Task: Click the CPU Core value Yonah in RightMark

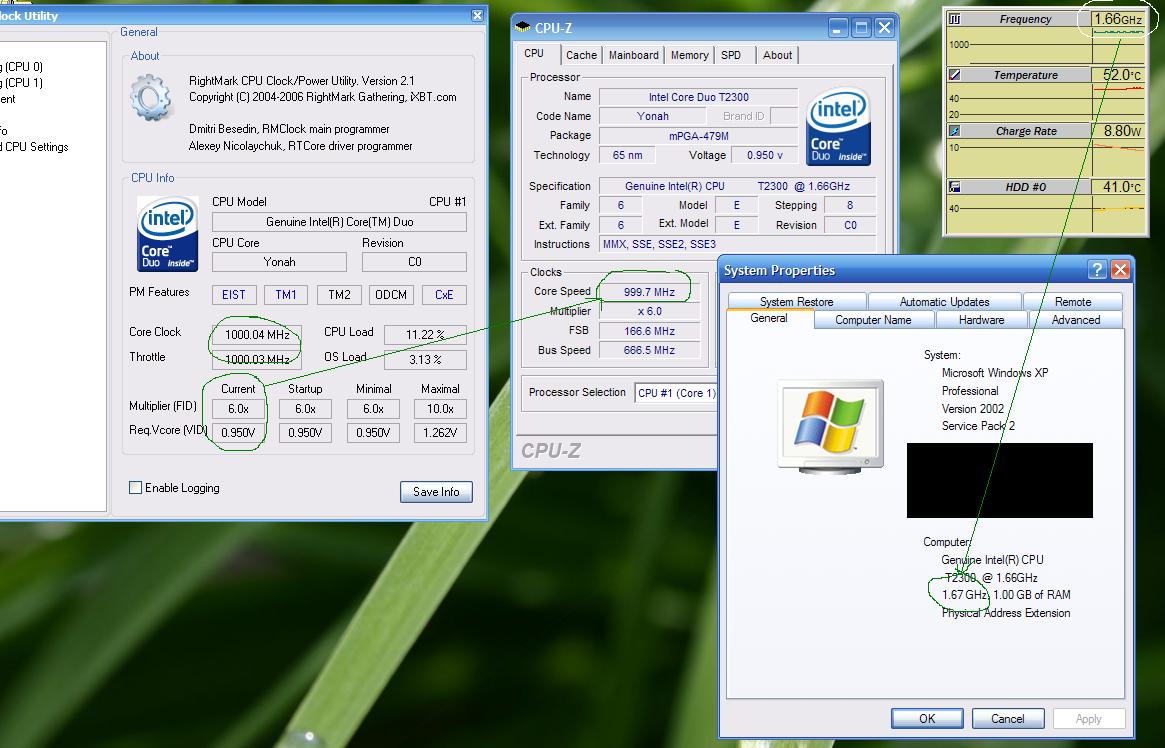Action: [279, 262]
